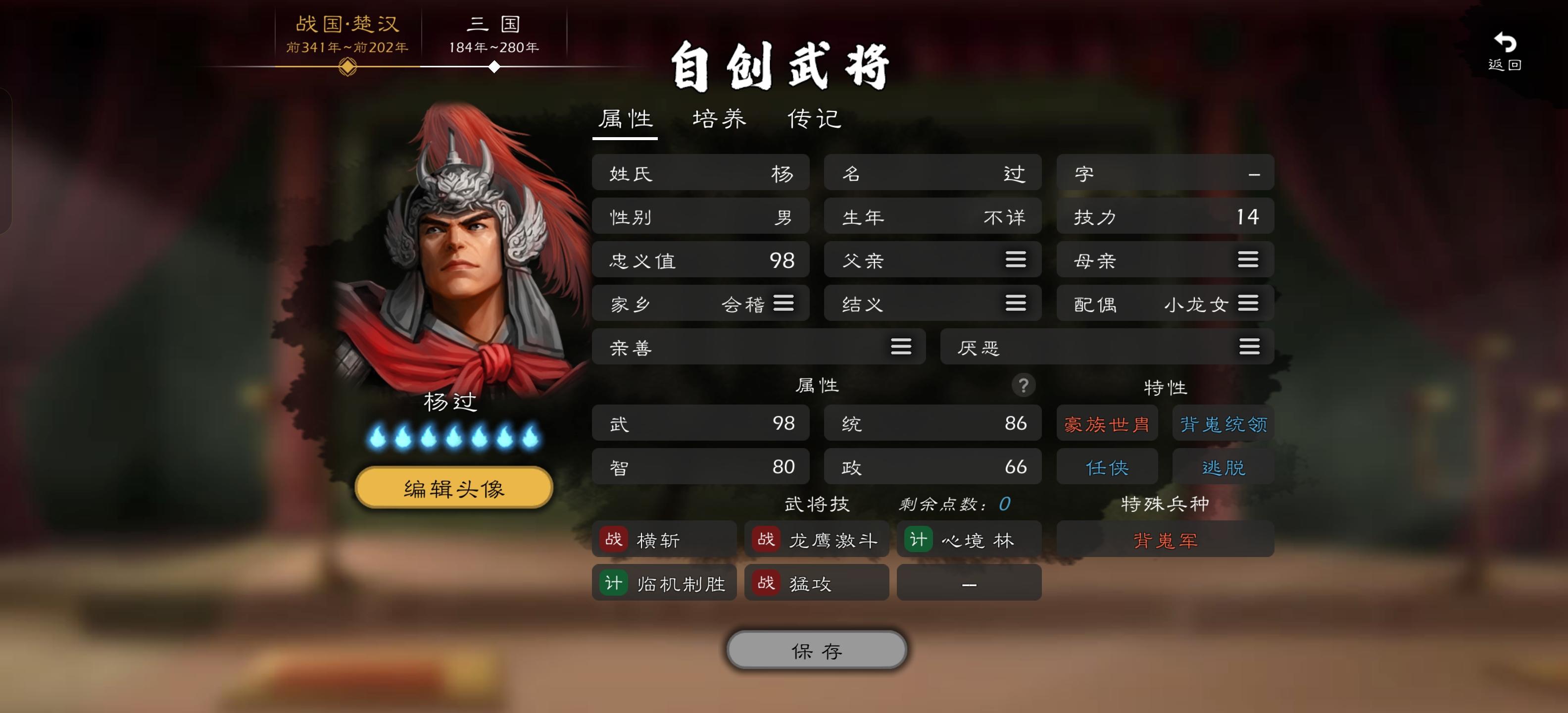This screenshot has height=713, width=1568.
Task: Open the 母亲 list menu icon
Action: (x=1248, y=260)
